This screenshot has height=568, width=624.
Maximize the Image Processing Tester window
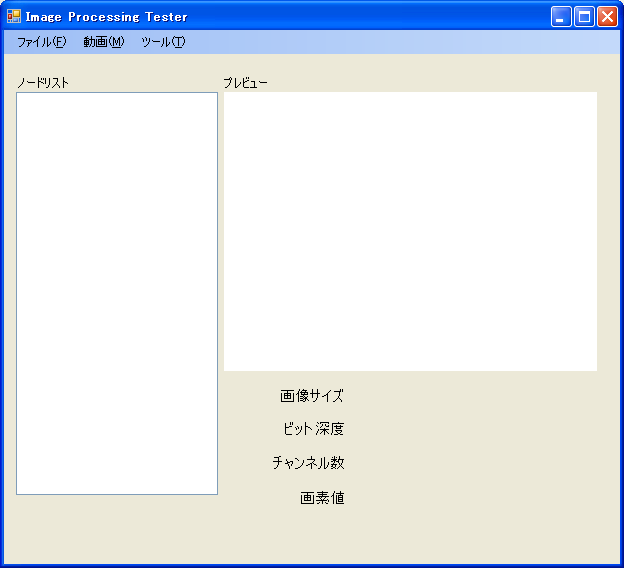584,17
